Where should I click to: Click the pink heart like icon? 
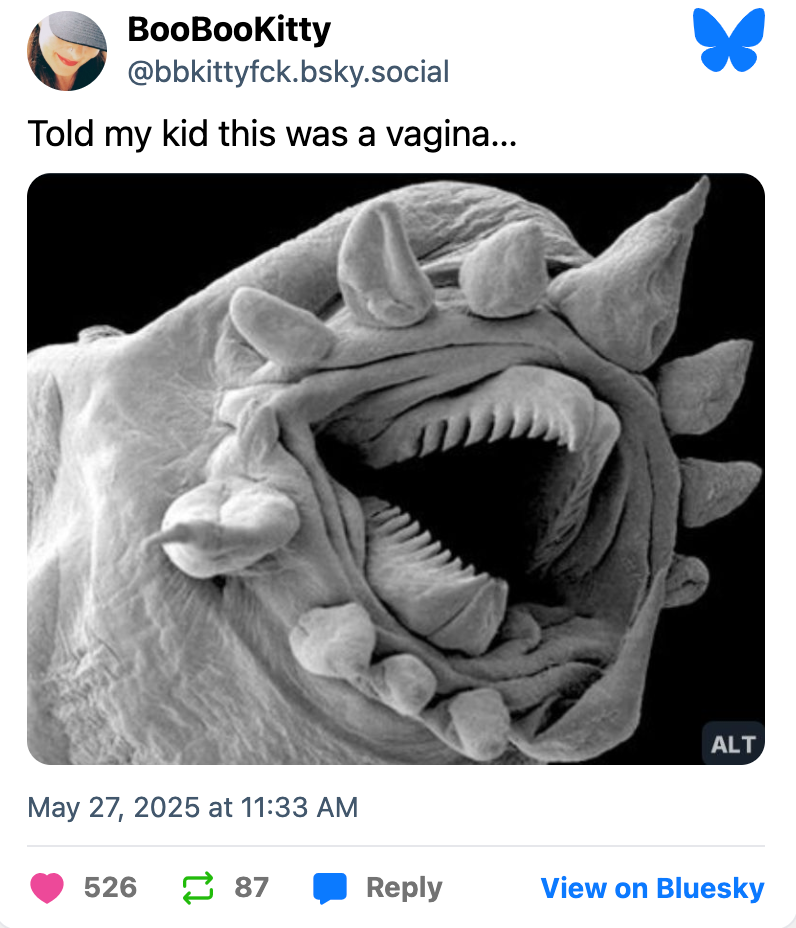[48, 887]
